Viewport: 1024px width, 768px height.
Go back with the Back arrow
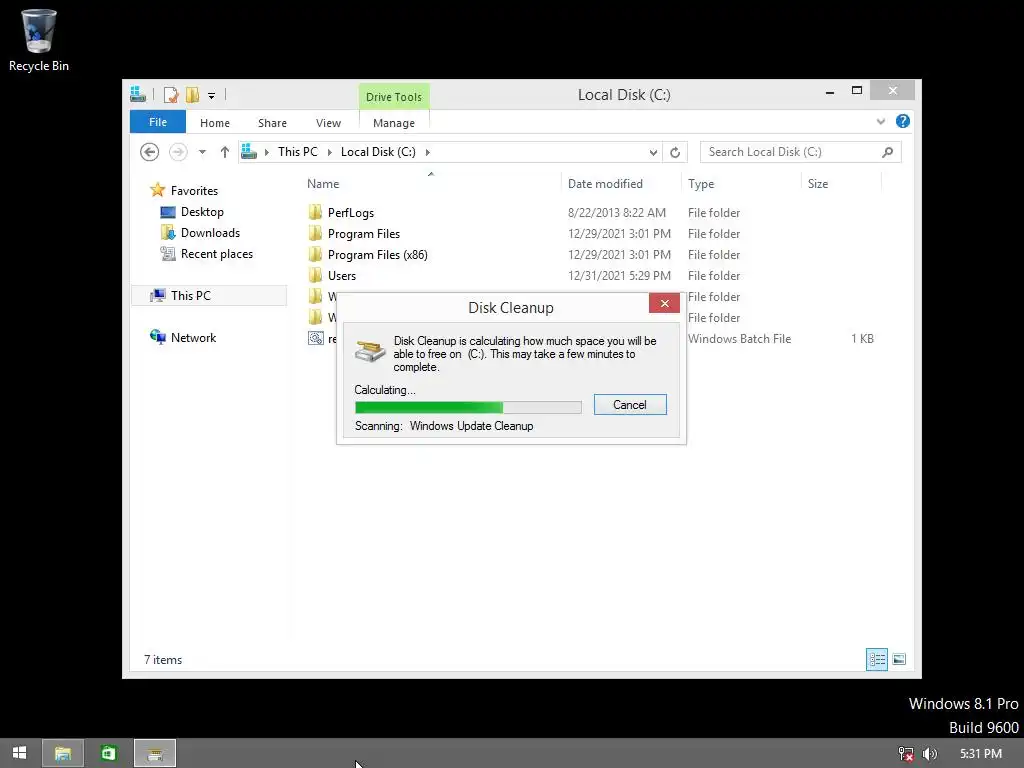tap(150, 152)
